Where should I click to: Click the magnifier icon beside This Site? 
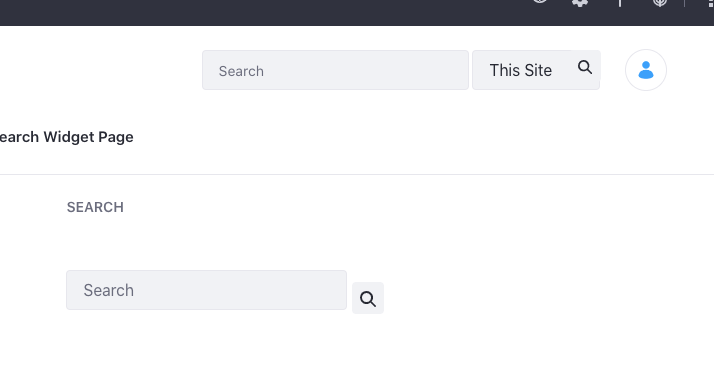tap(585, 67)
